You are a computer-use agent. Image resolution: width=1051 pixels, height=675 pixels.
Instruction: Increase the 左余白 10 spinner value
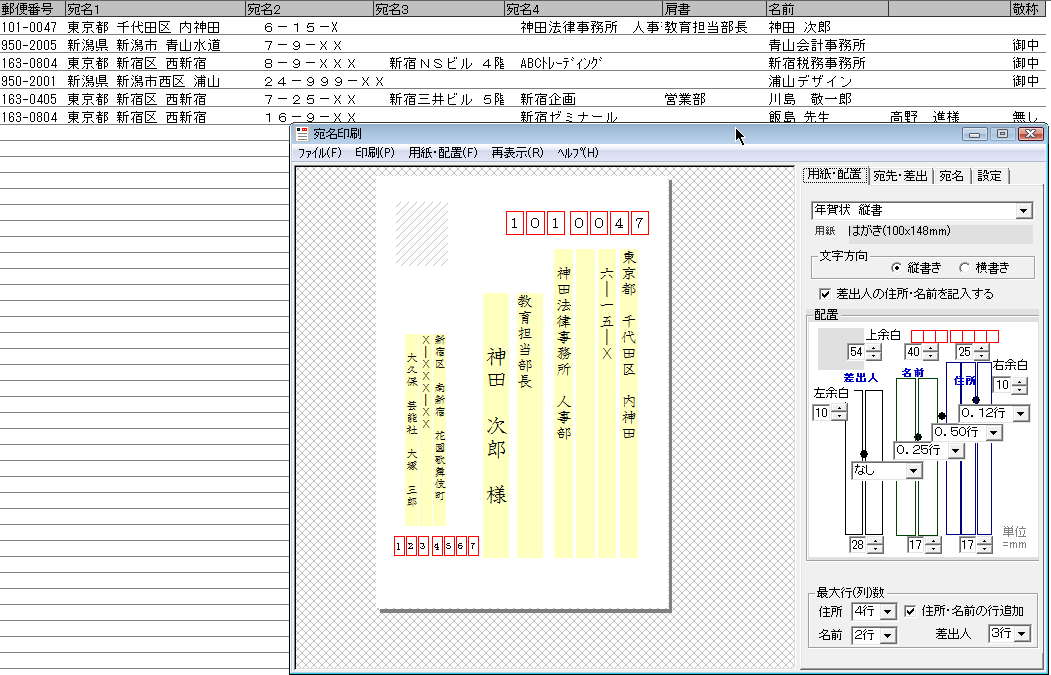tap(839, 409)
